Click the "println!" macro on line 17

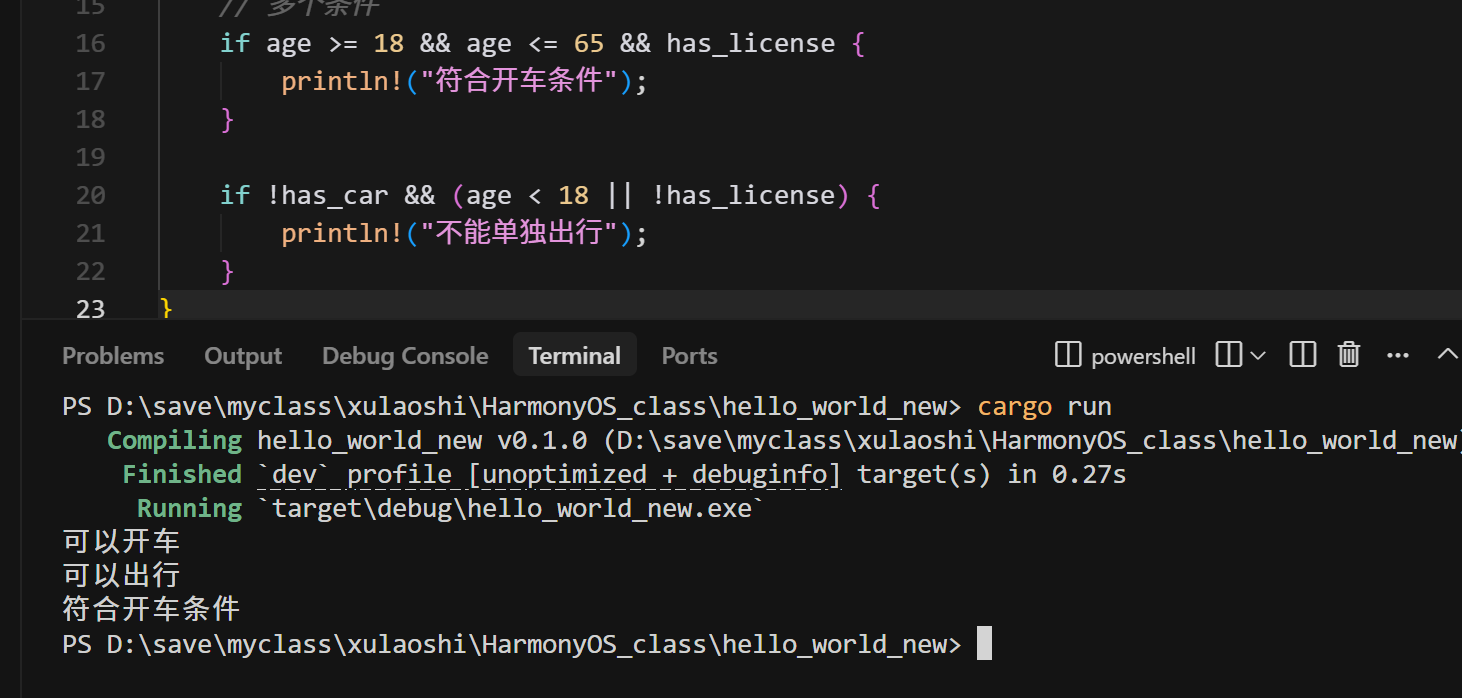pyautogui.click(x=342, y=81)
